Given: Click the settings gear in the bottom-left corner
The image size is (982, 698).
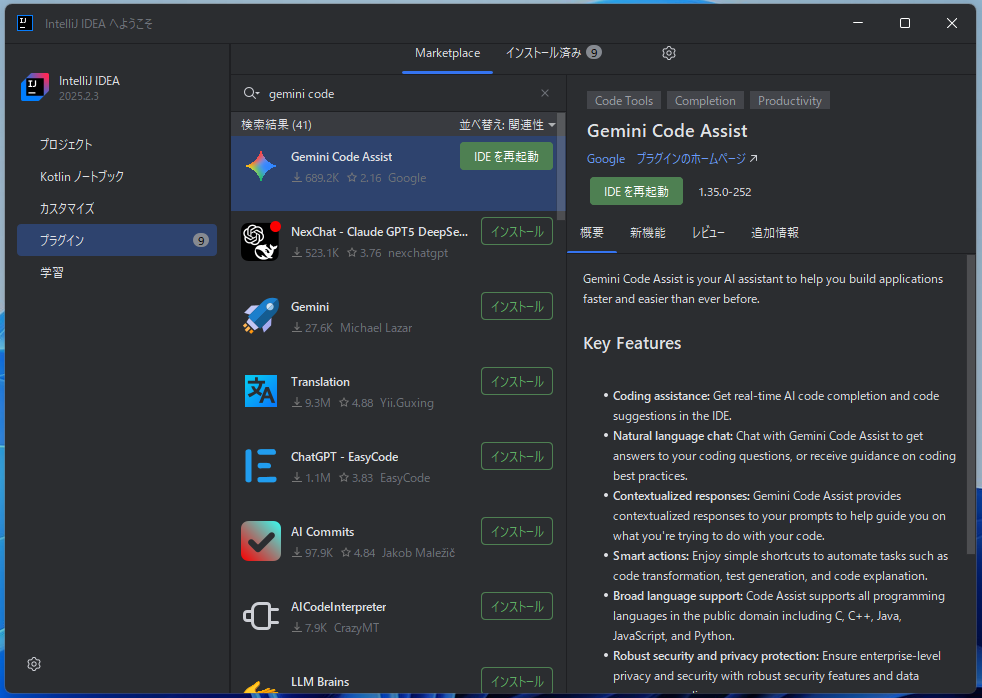Looking at the screenshot, I should [33, 664].
